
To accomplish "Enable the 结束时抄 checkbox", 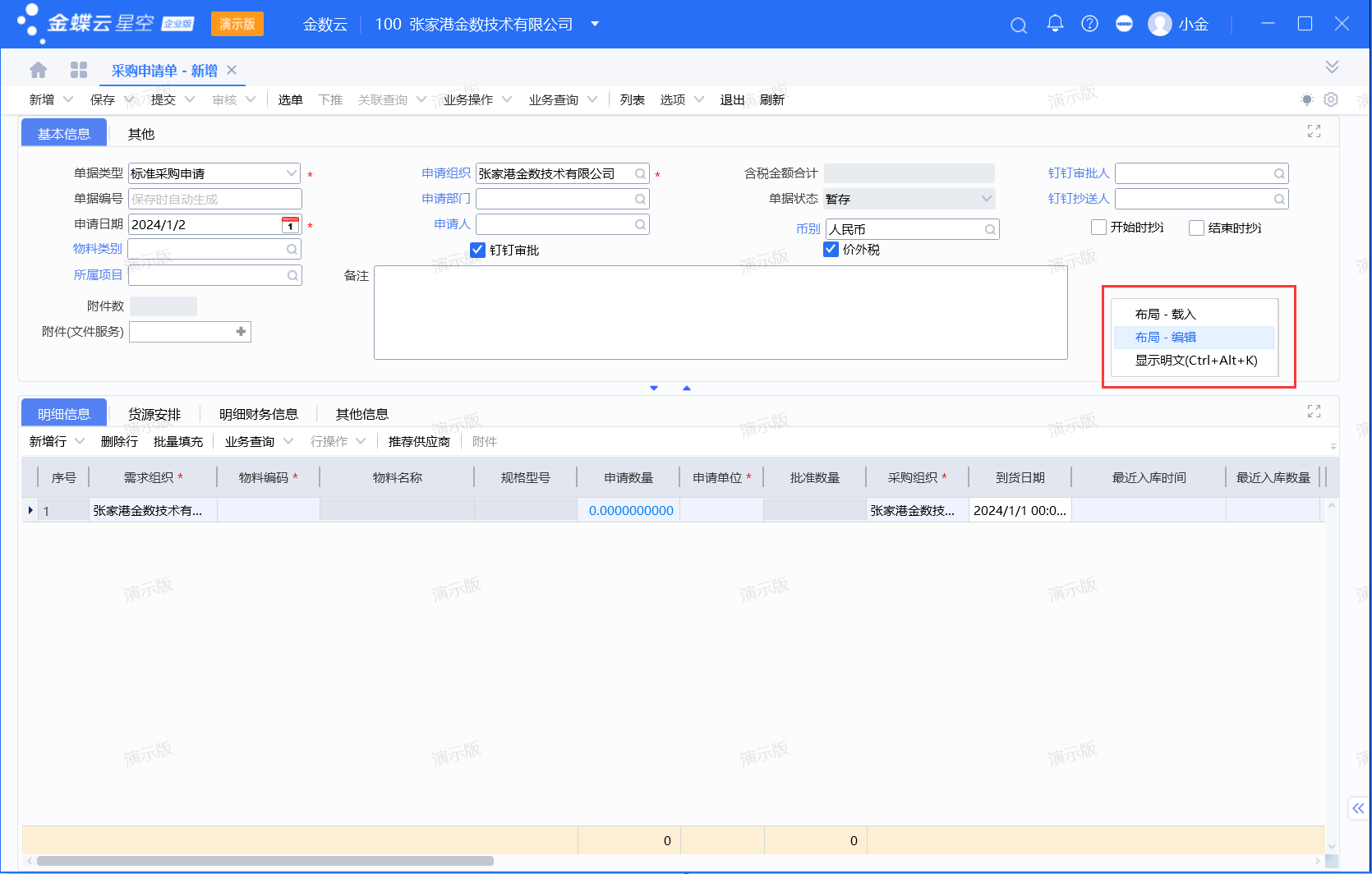I will point(1196,228).
